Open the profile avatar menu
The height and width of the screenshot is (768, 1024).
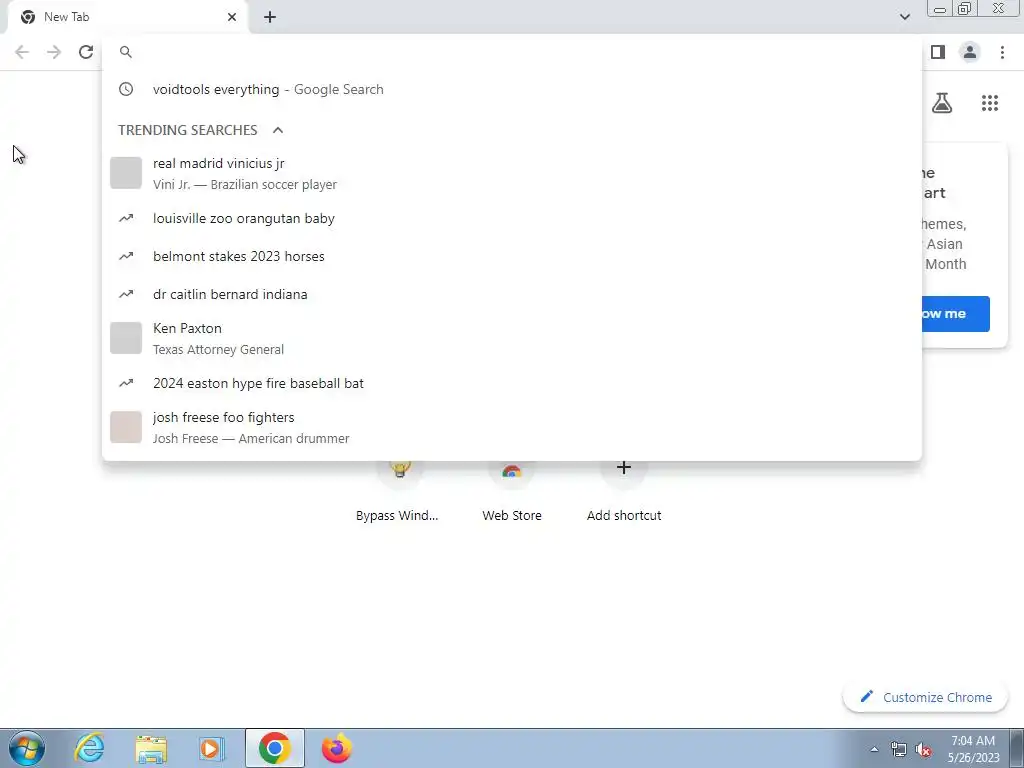(x=970, y=52)
